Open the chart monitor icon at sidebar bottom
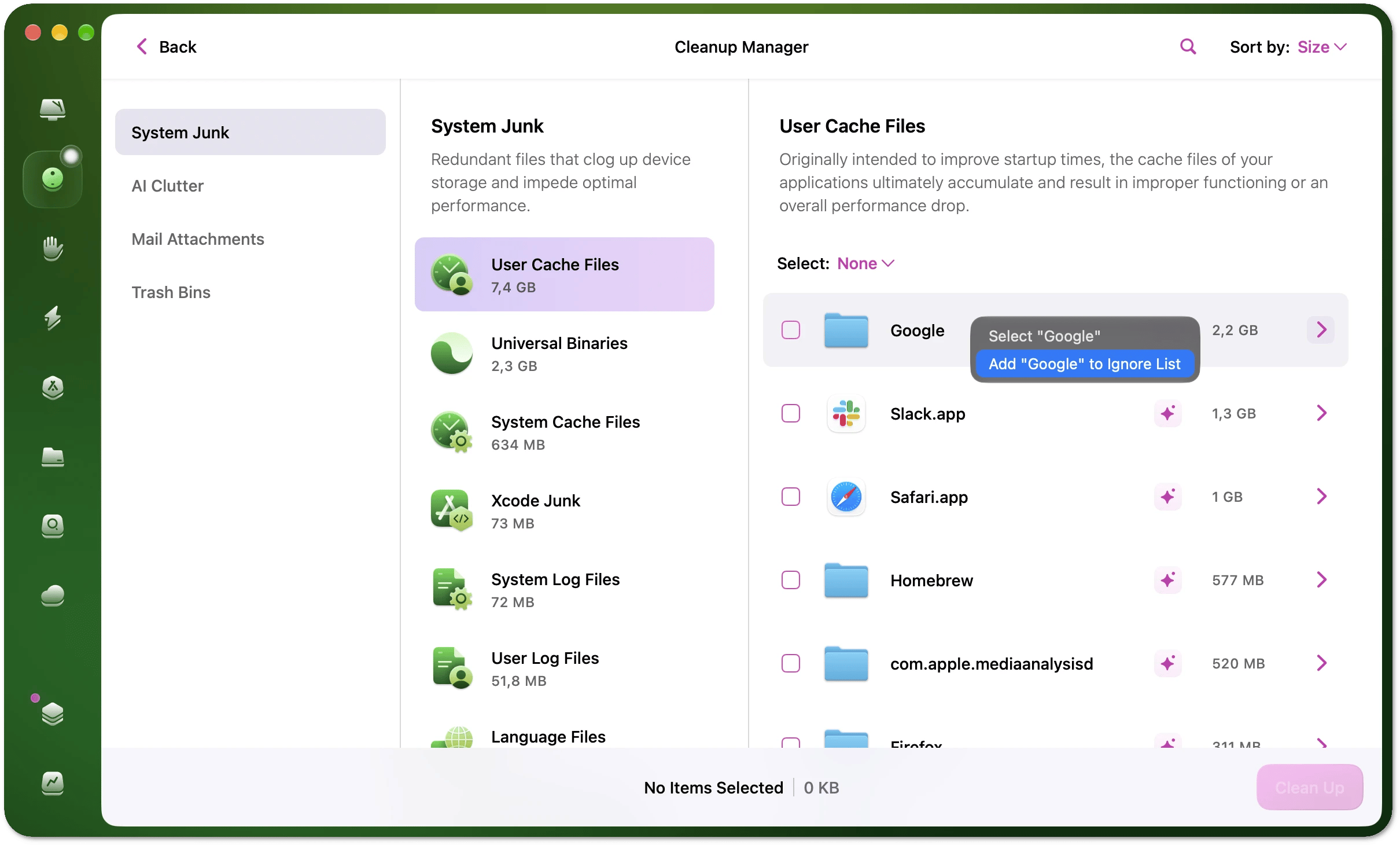This screenshot has width=1400, height=845. click(53, 783)
